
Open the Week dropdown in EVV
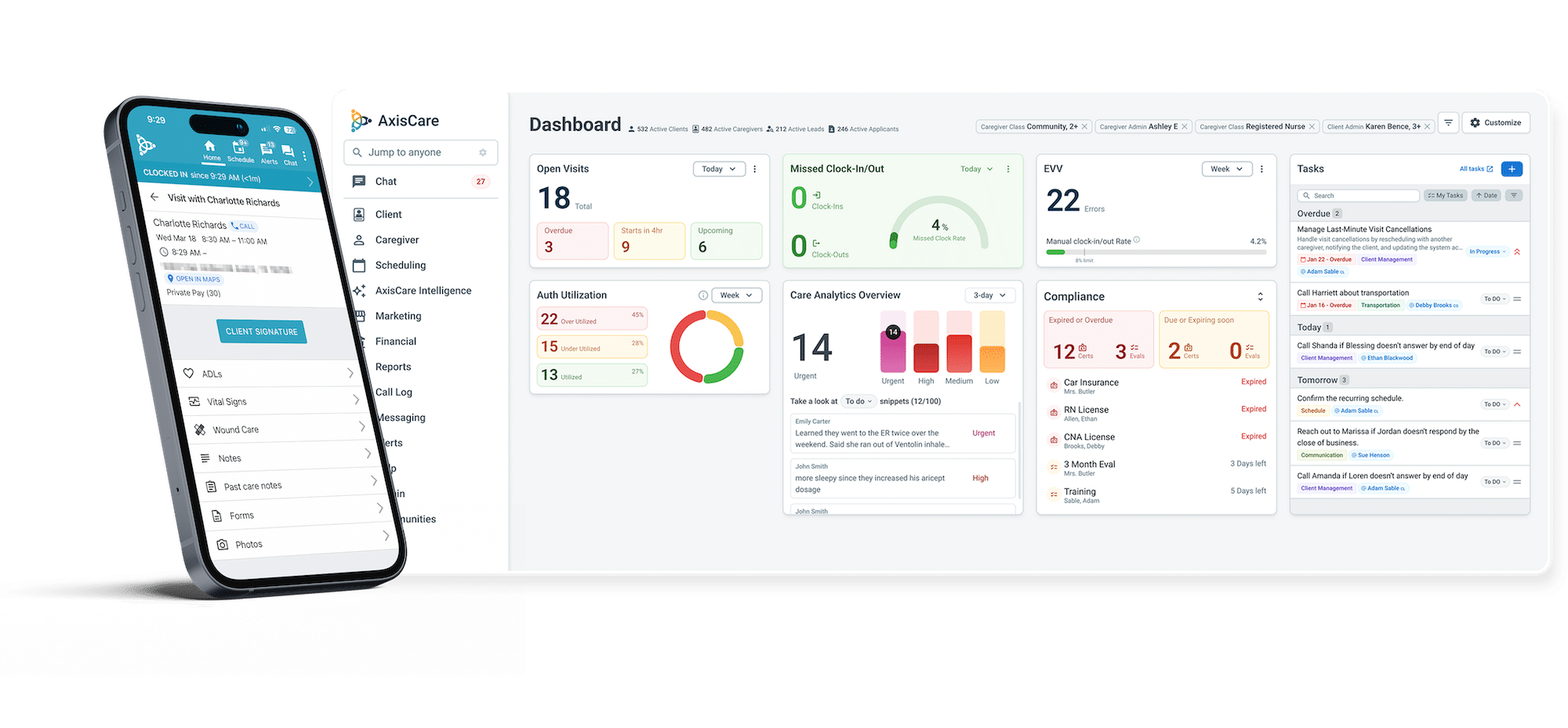[x=1227, y=169]
